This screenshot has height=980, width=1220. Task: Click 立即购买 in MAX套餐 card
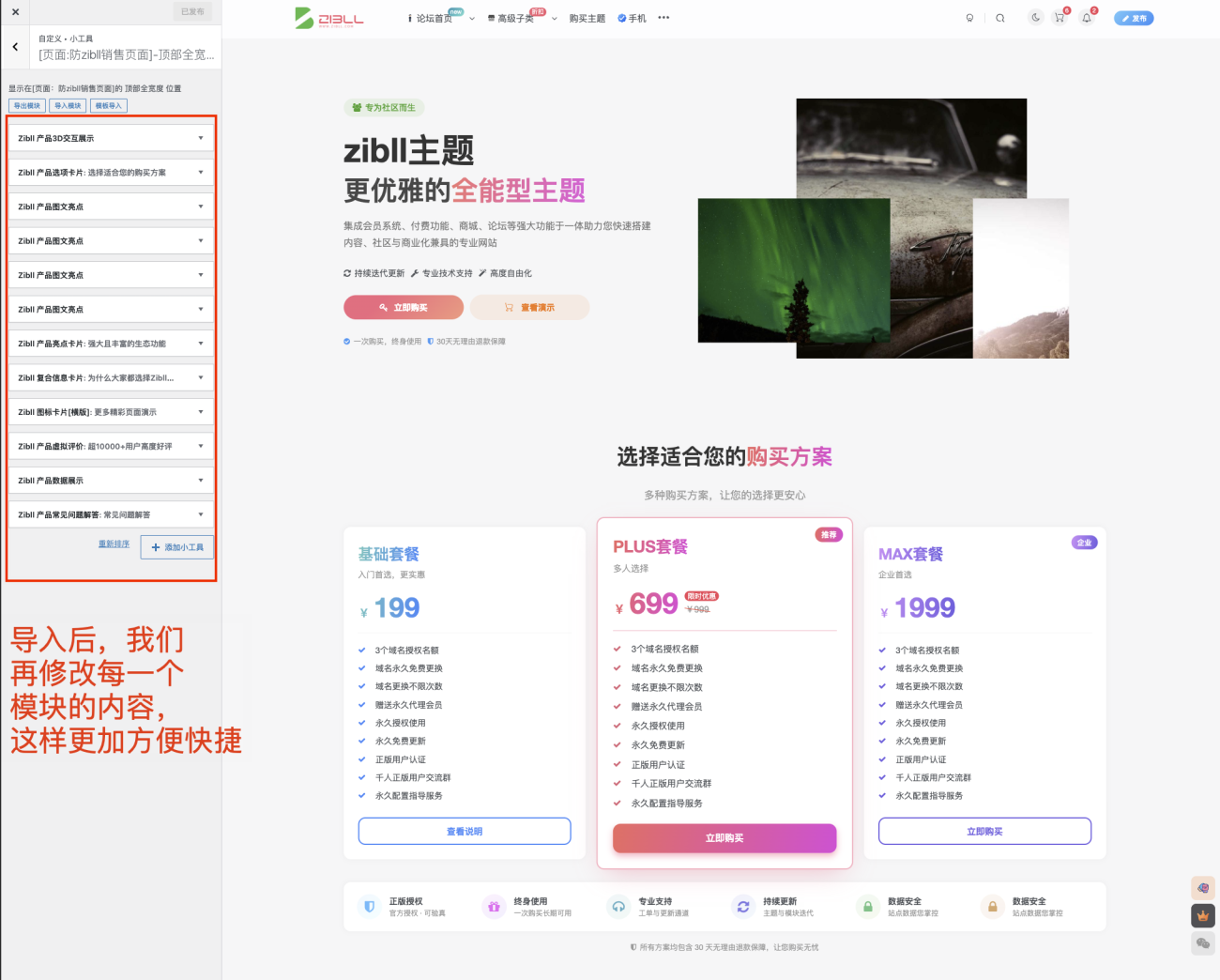click(x=984, y=832)
